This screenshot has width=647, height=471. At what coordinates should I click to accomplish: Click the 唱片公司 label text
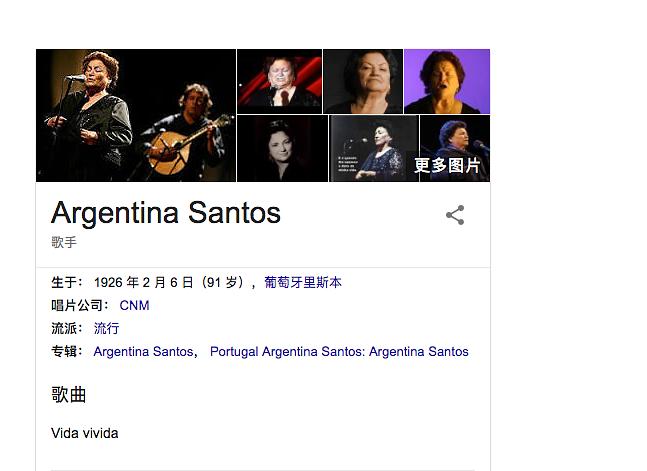point(77,305)
